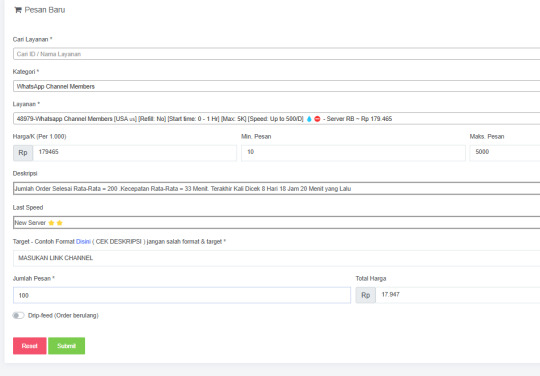Click the MASUKAN LINK CHANNEL target field
The image size is (540, 376).
tap(277, 258)
